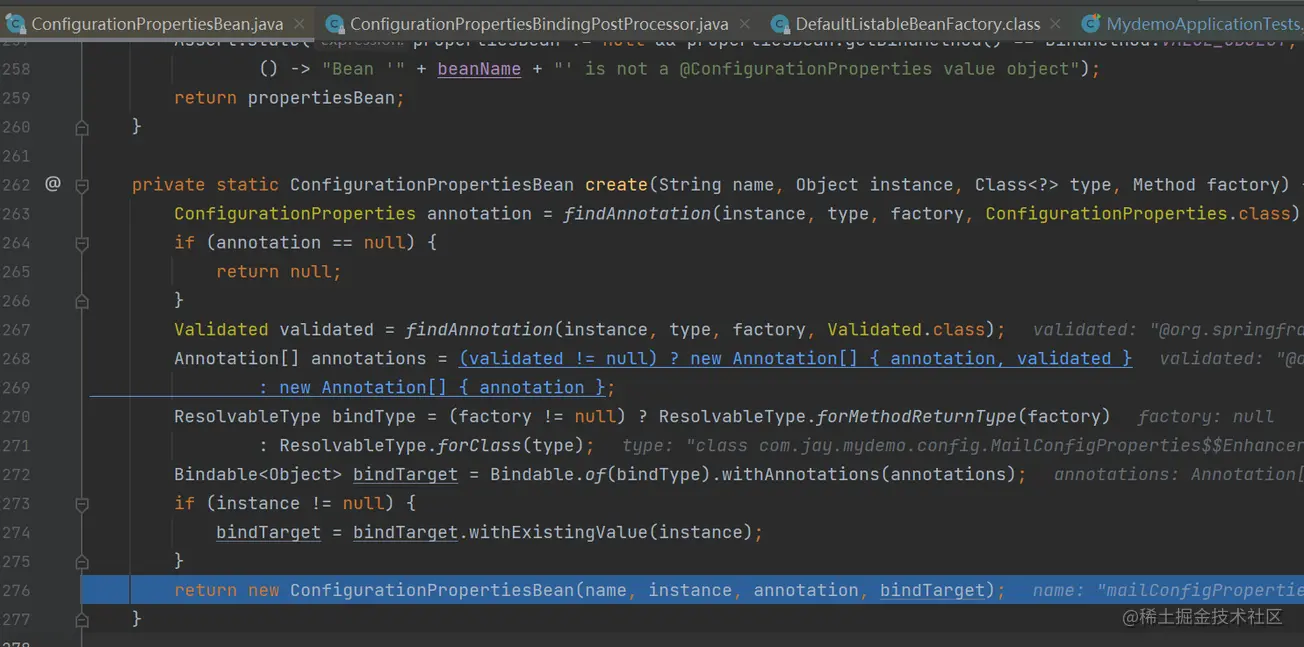Collapse annotation null-check block at line 264
The width and height of the screenshot is (1304, 647).
click(82, 243)
